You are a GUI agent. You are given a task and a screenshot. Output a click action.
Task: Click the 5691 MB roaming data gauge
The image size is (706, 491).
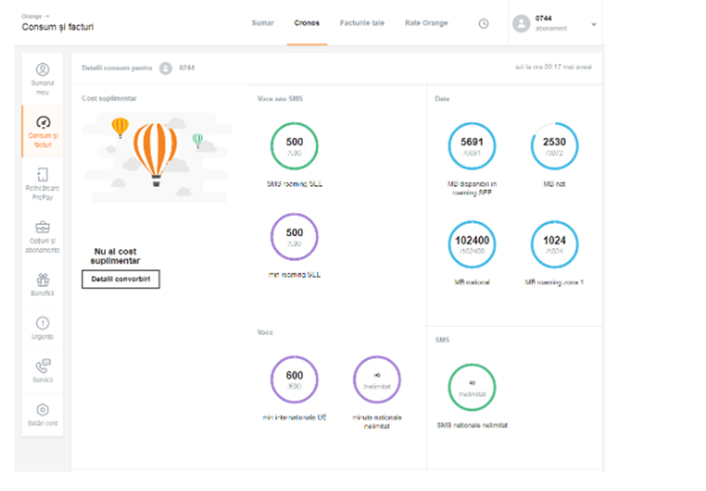pyautogui.click(x=471, y=148)
